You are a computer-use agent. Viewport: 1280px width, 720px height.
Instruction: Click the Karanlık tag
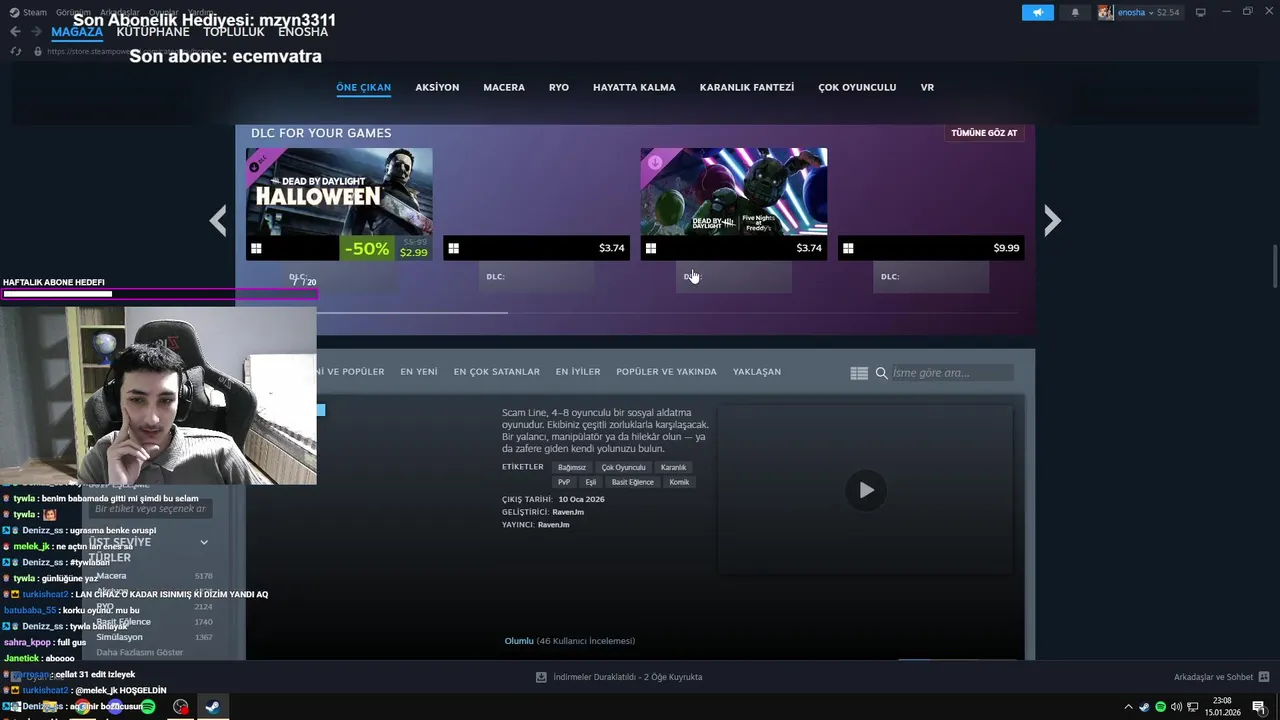673,467
